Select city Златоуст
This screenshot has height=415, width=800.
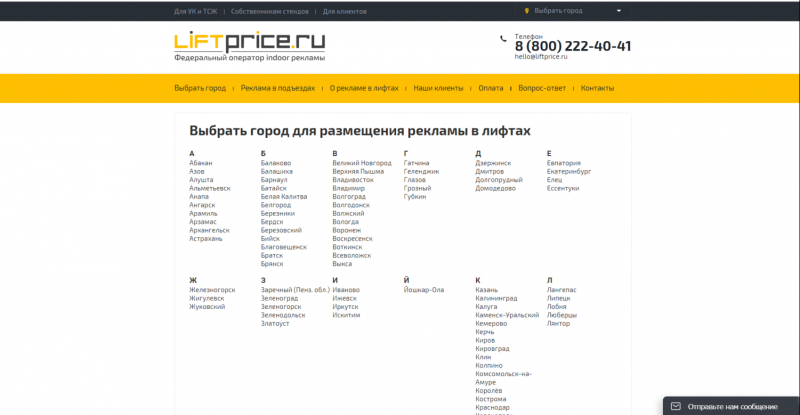point(275,324)
